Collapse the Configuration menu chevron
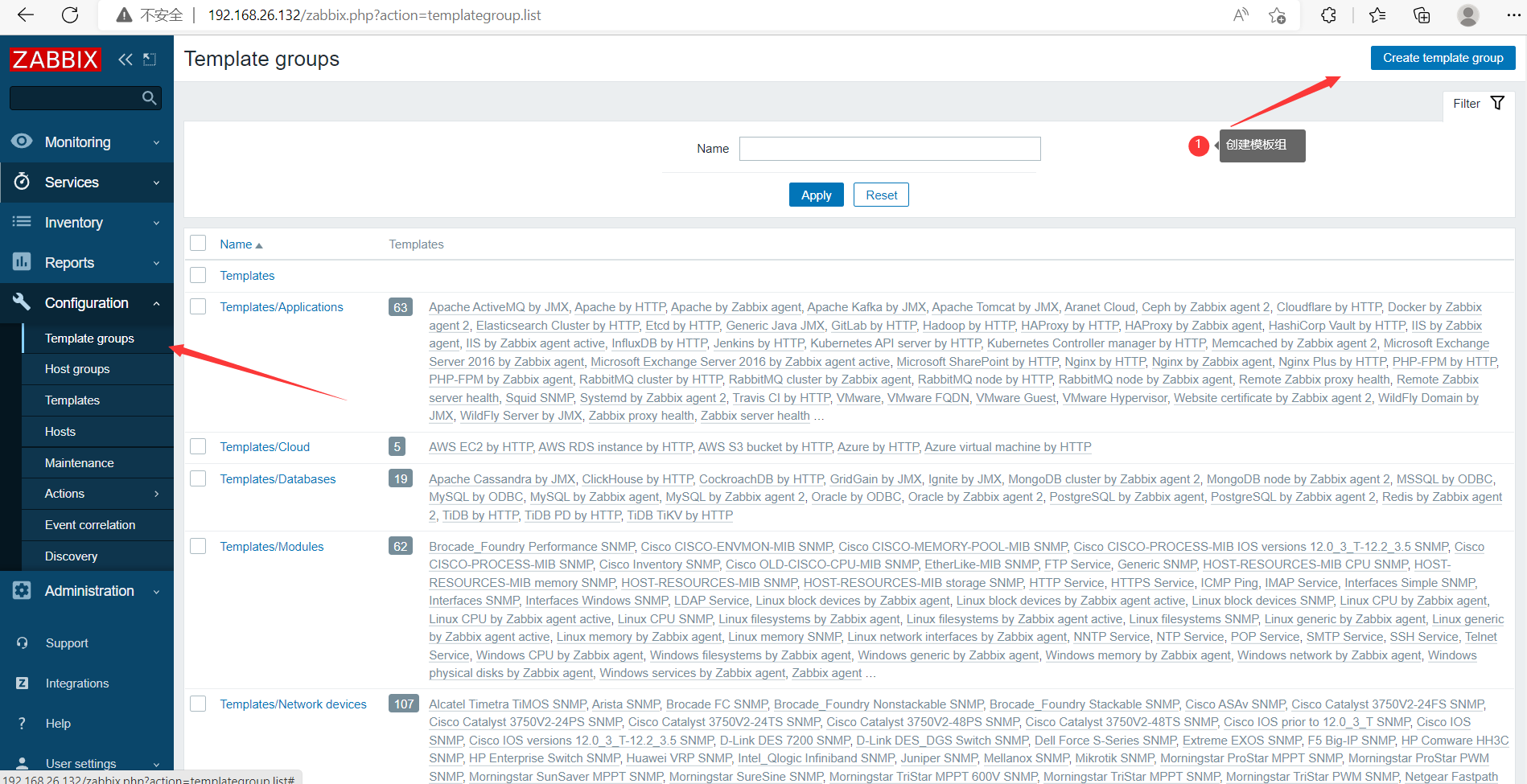 coord(156,303)
